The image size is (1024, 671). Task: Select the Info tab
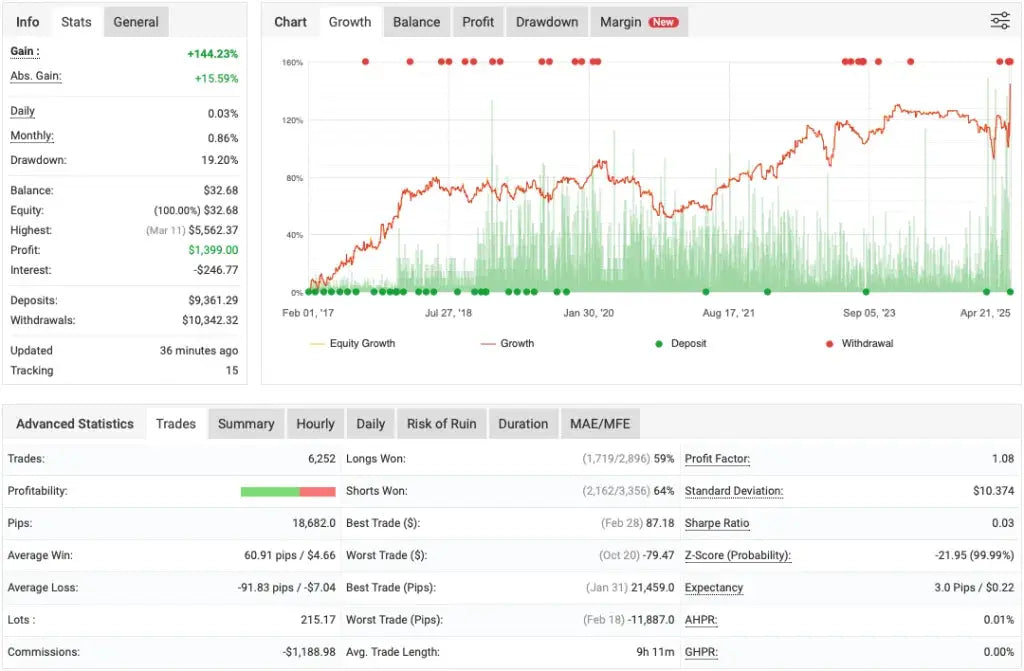pyautogui.click(x=27, y=21)
